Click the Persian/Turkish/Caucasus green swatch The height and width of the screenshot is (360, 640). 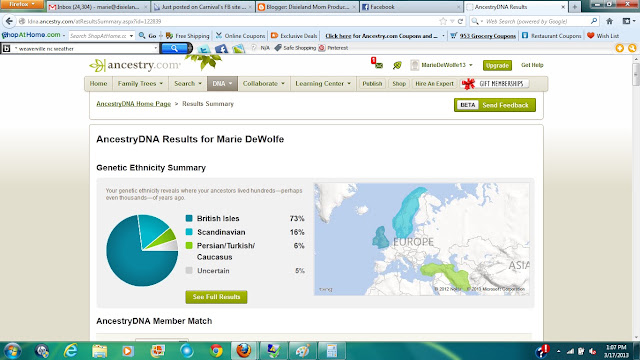[x=189, y=246]
